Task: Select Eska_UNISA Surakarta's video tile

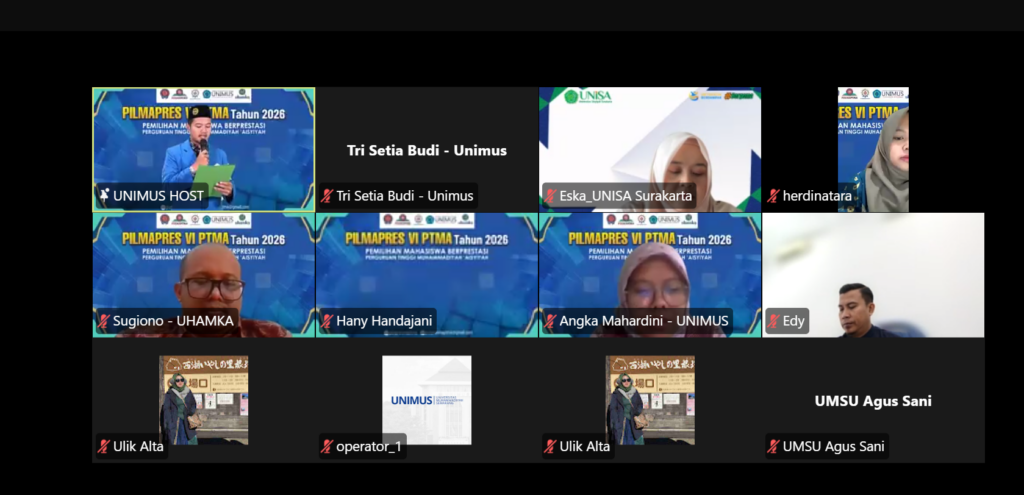Action: coord(650,150)
